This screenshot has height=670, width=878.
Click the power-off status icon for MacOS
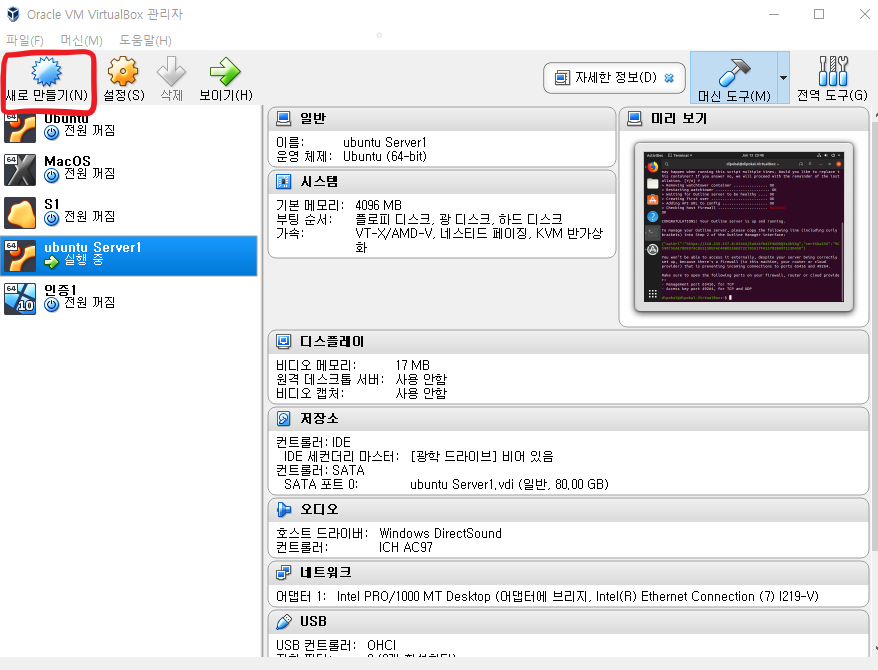[x=52, y=176]
